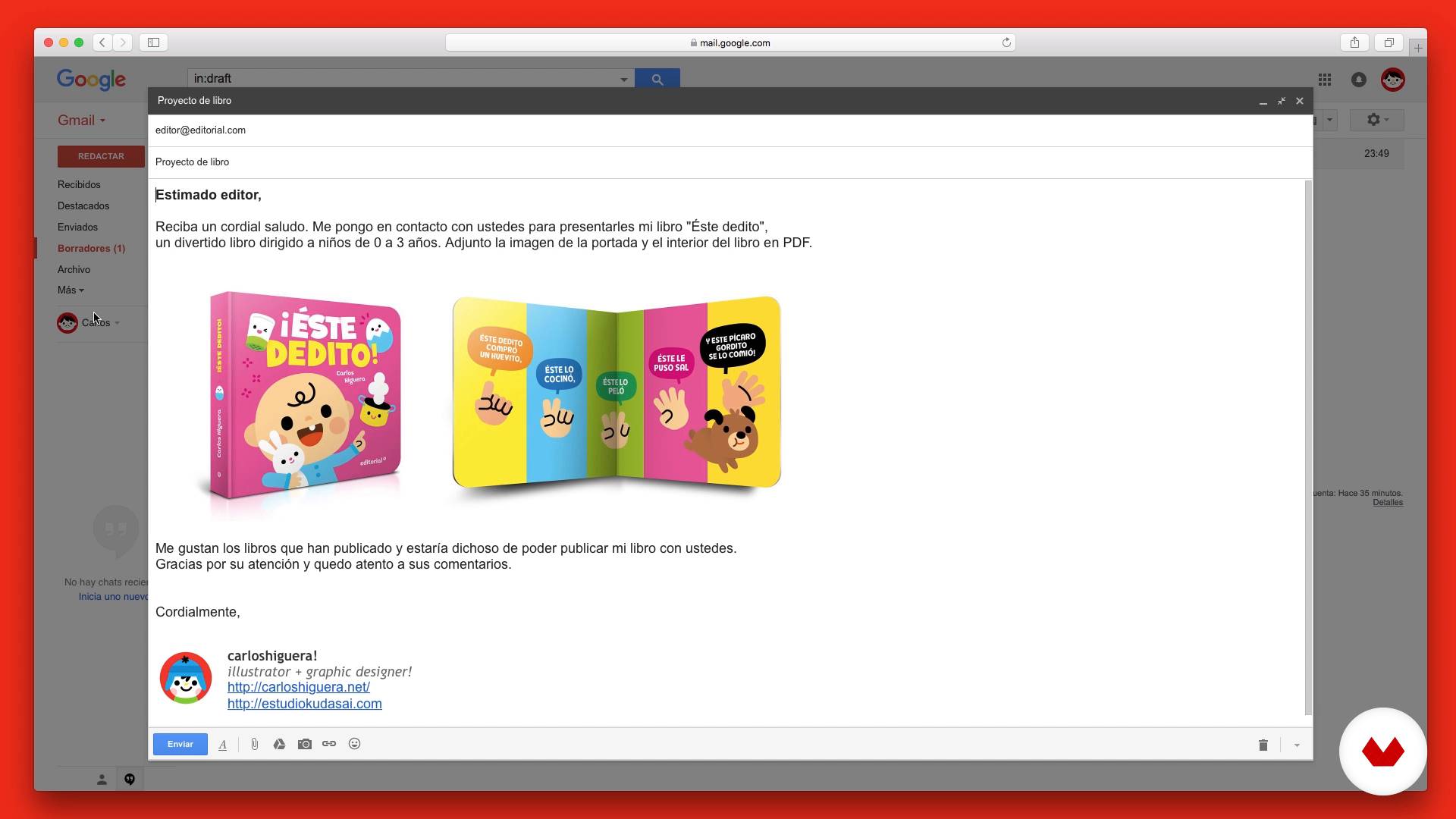1456x819 pixels.
Task: Open the Carlos chat status dropdown
Action: [117, 323]
